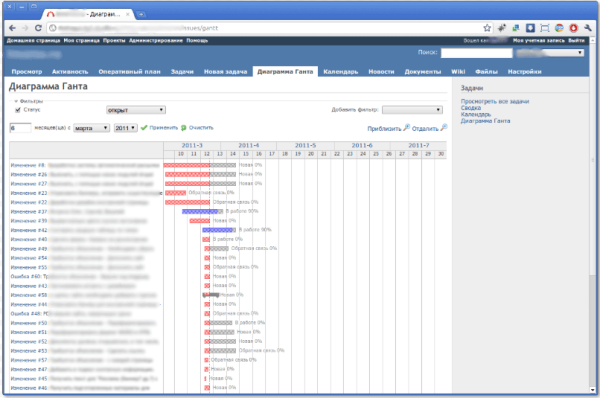The width and height of the screenshot is (600, 399).
Task: Switch to the Задачи tab
Action: 182,72
